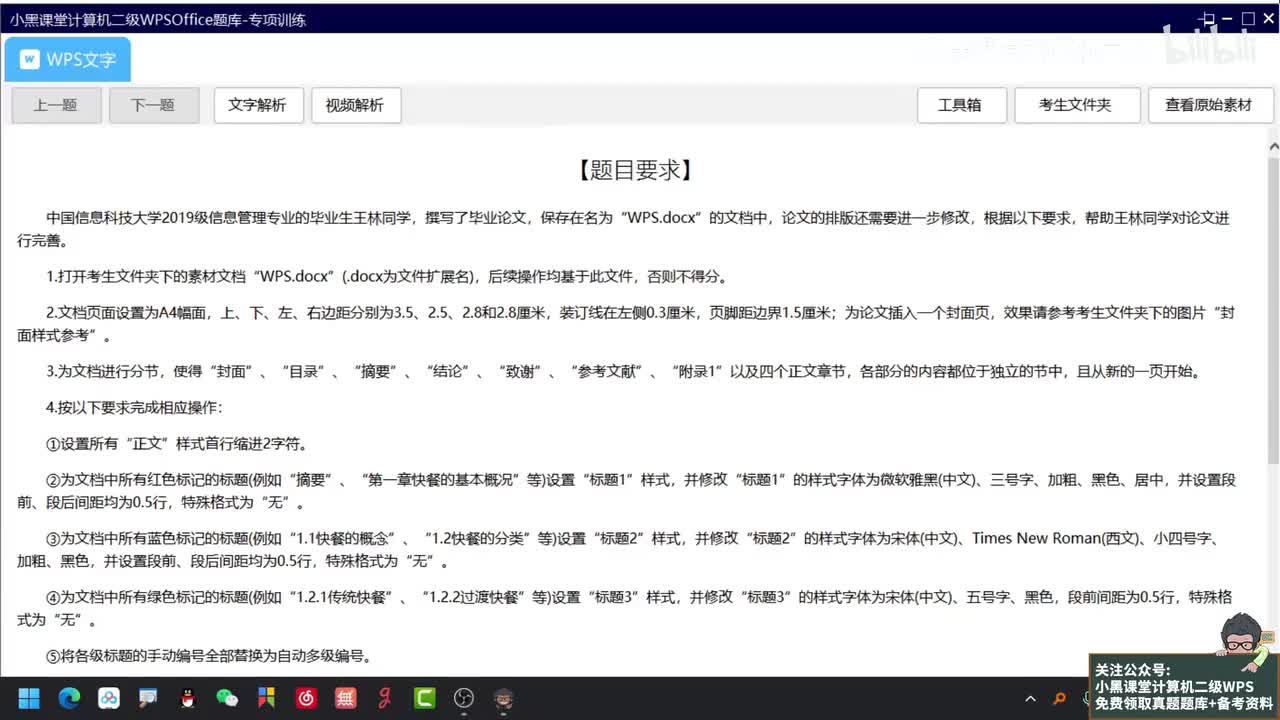This screenshot has width=1280, height=720.
Task: Open green Camtasia taskbar icon
Action: pyautogui.click(x=424, y=698)
